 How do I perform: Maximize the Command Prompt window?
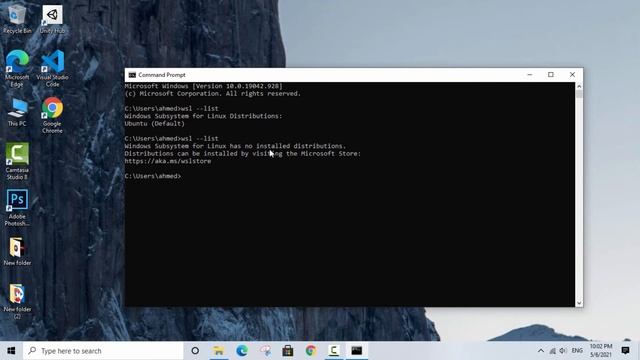[x=551, y=75]
